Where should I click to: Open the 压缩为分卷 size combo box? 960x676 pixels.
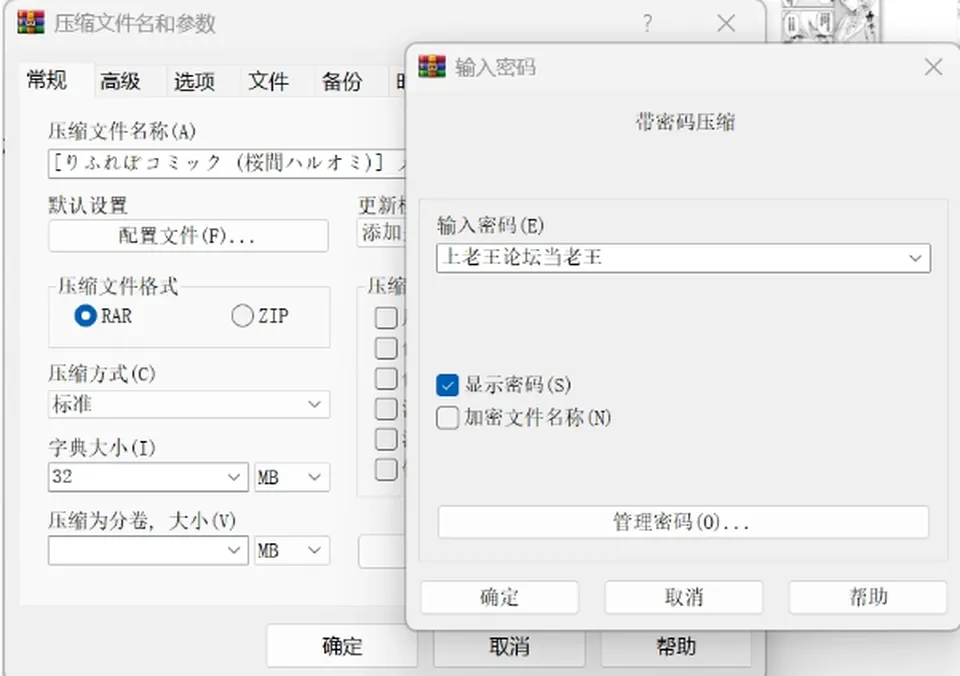tap(148, 550)
